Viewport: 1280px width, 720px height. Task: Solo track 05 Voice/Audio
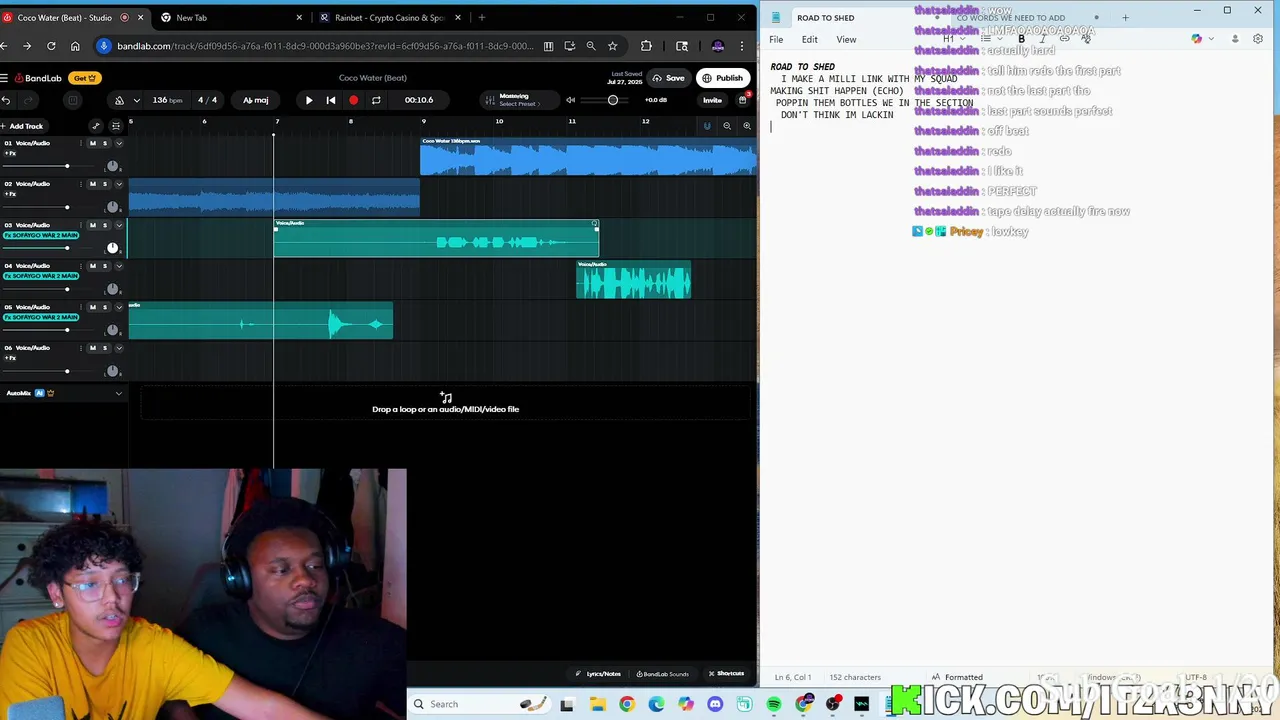coord(105,307)
